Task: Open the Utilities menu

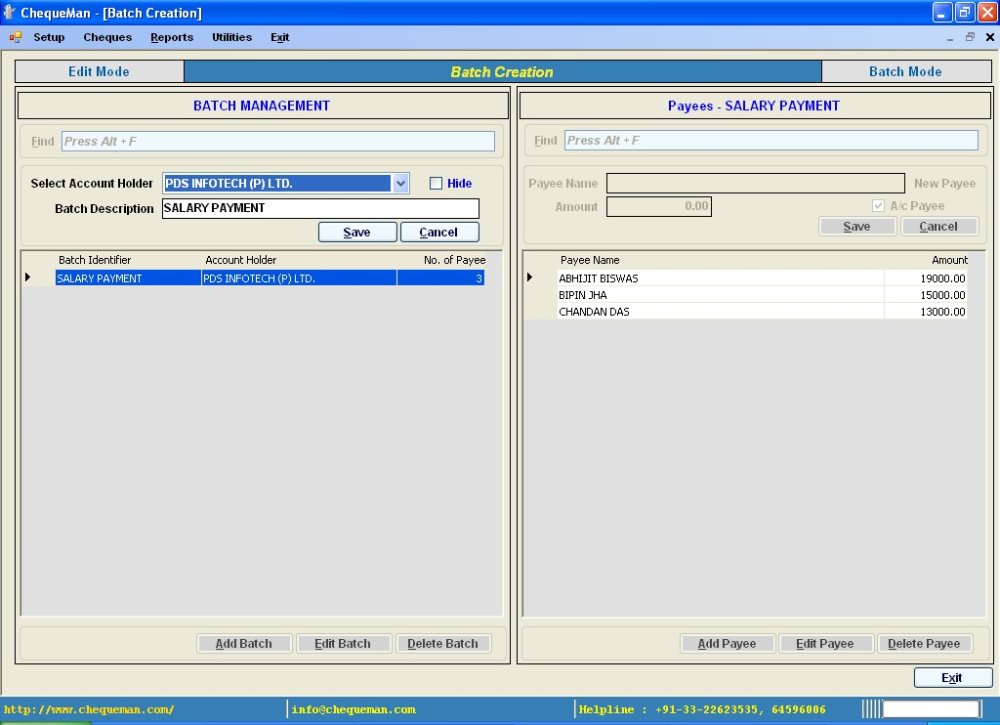Action: [232, 37]
